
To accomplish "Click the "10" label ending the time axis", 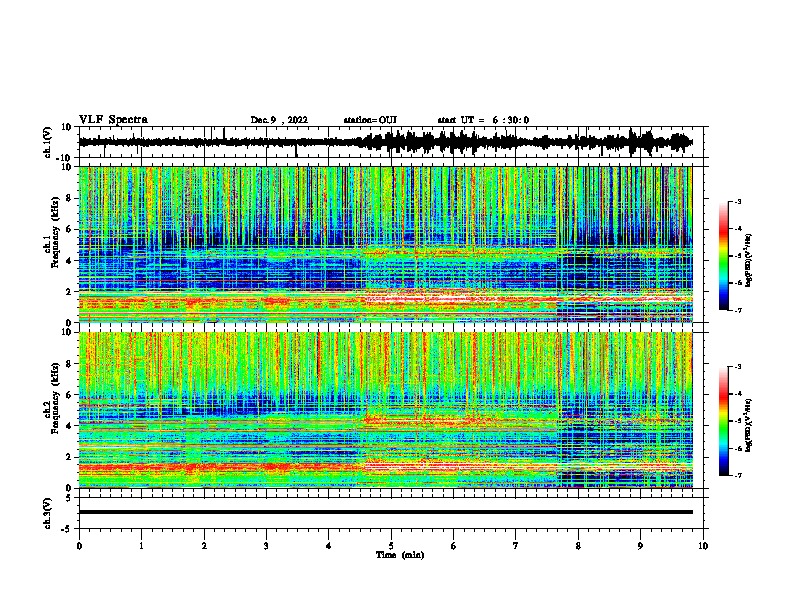I will (703, 546).
